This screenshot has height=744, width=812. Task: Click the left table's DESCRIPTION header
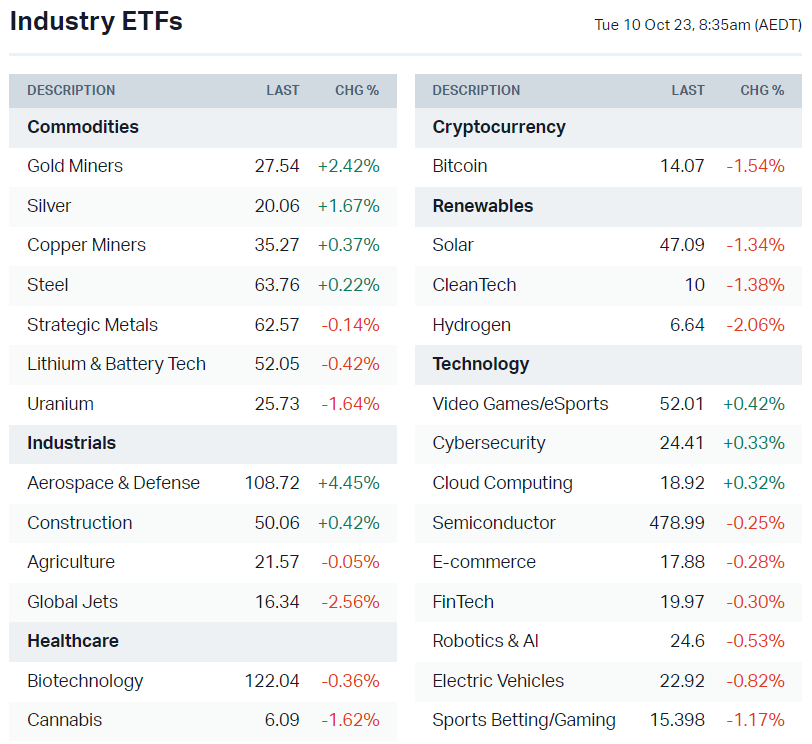[71, 90]
